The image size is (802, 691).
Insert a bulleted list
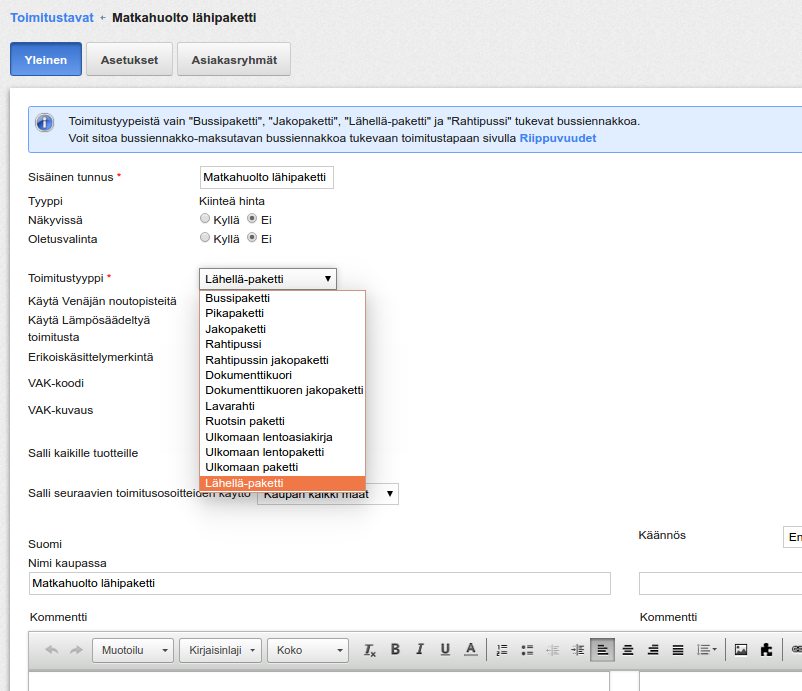click(527, 650)
